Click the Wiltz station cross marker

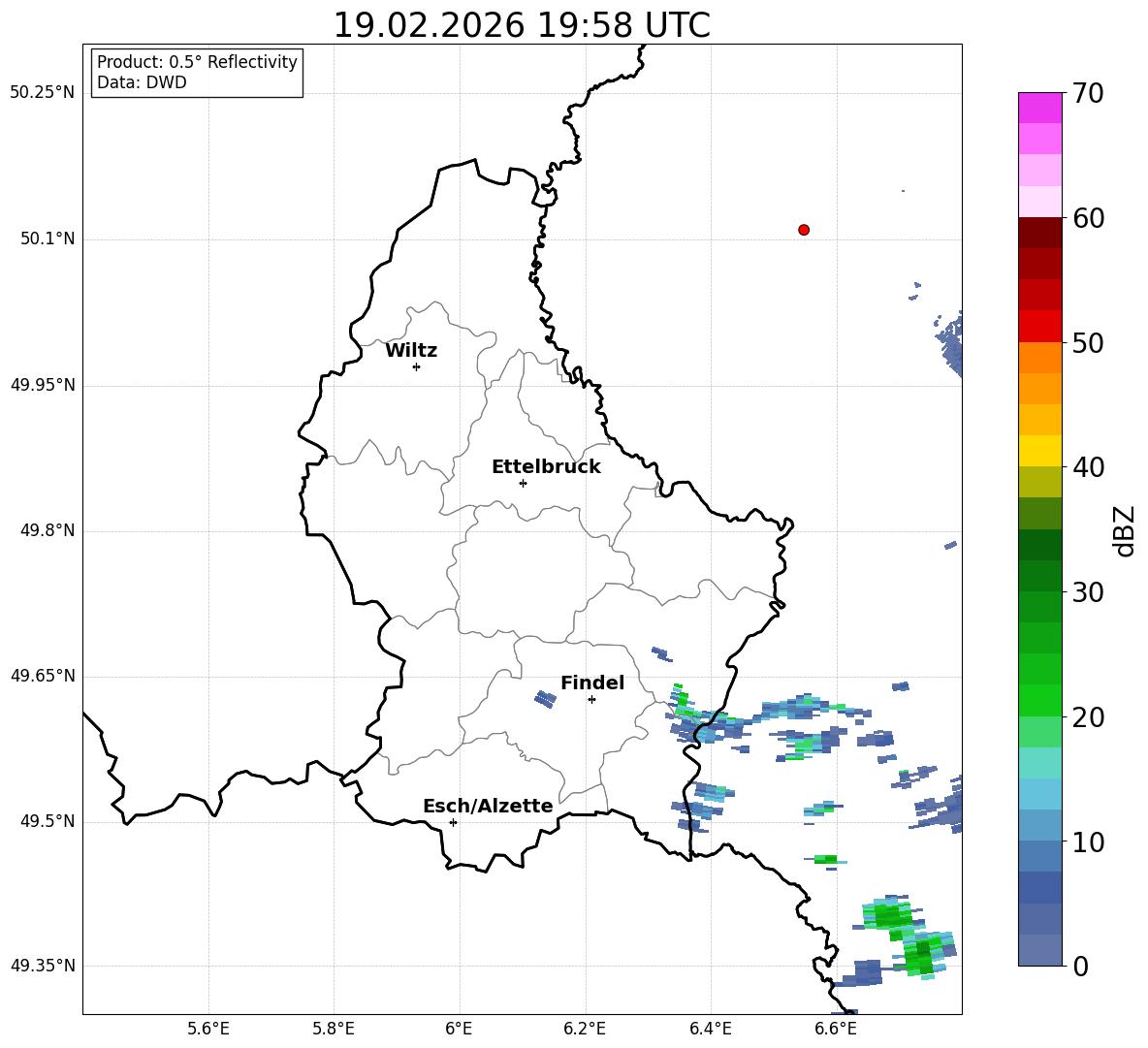[x=417, y=366]
